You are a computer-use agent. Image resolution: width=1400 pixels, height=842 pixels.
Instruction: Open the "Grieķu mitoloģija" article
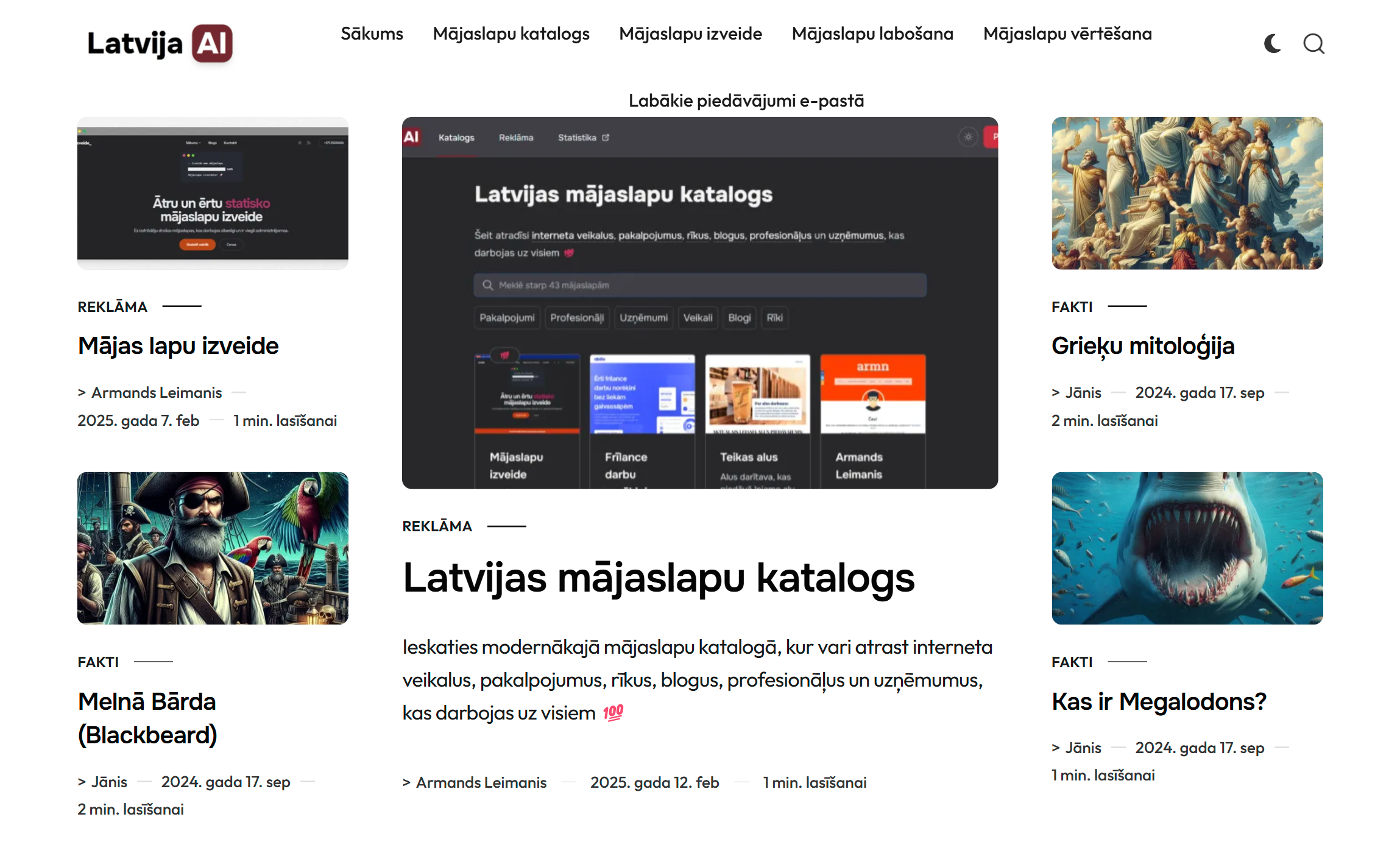[x=1143, y=345]
